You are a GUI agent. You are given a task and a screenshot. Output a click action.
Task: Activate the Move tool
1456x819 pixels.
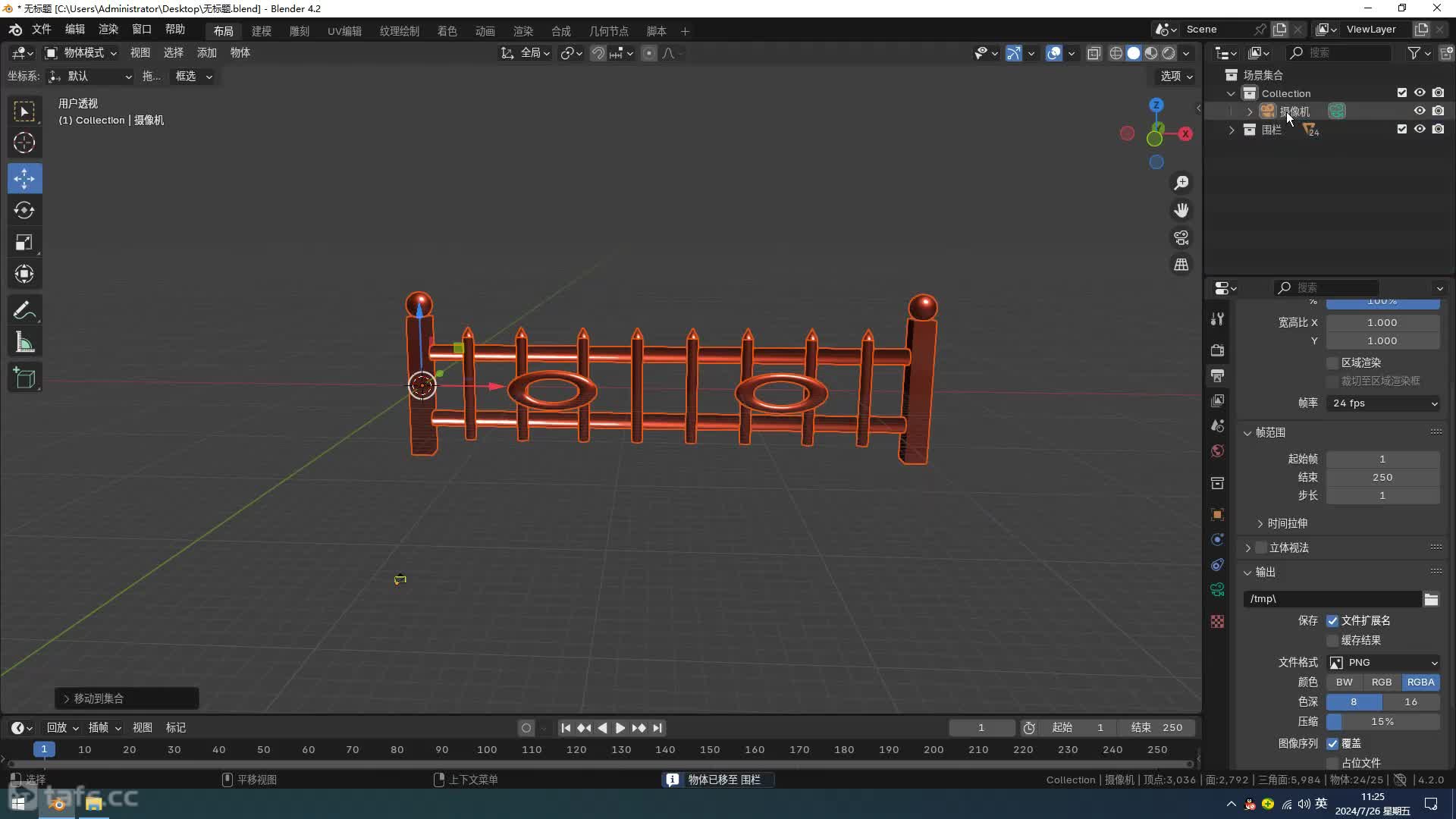pos(24,179)
